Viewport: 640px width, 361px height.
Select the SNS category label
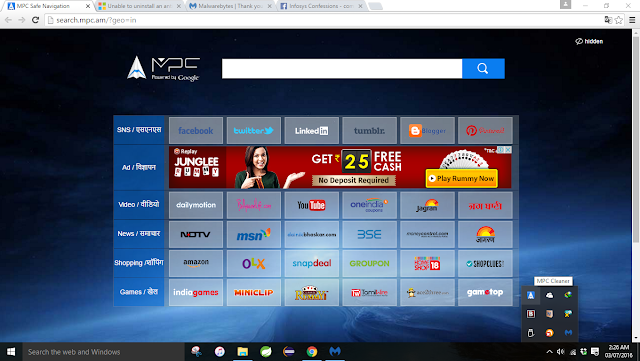click(x=139, y=130)
